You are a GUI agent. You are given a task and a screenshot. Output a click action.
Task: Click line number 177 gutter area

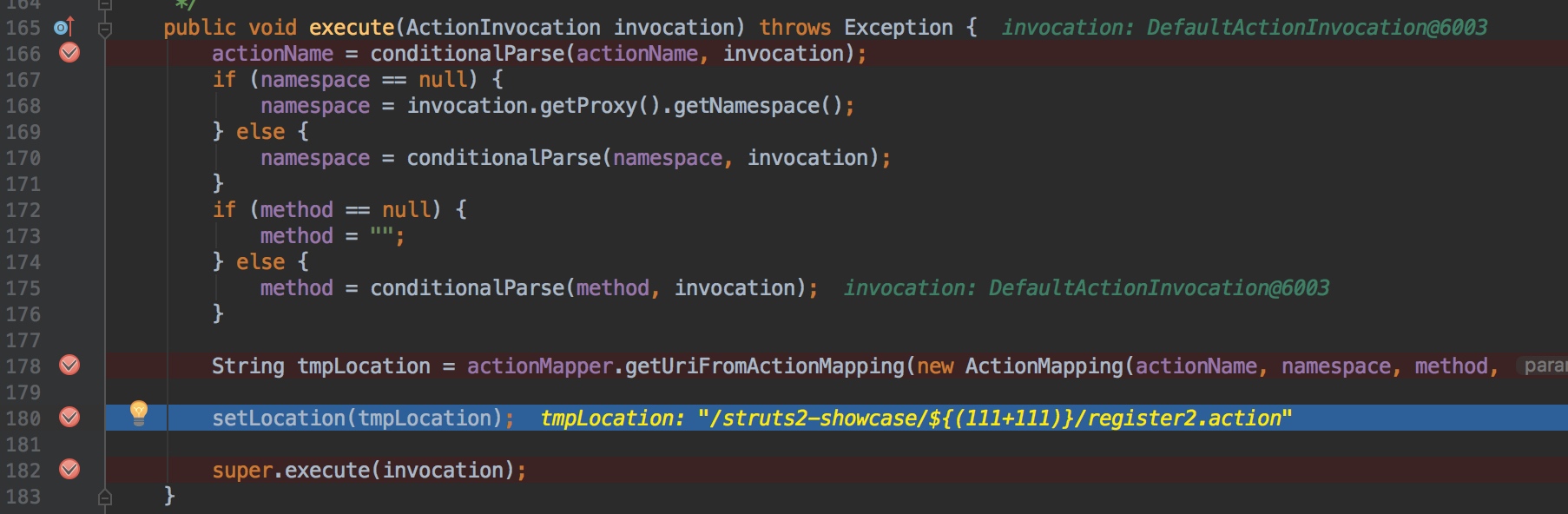pyautogui.click(x=23, y=340)
